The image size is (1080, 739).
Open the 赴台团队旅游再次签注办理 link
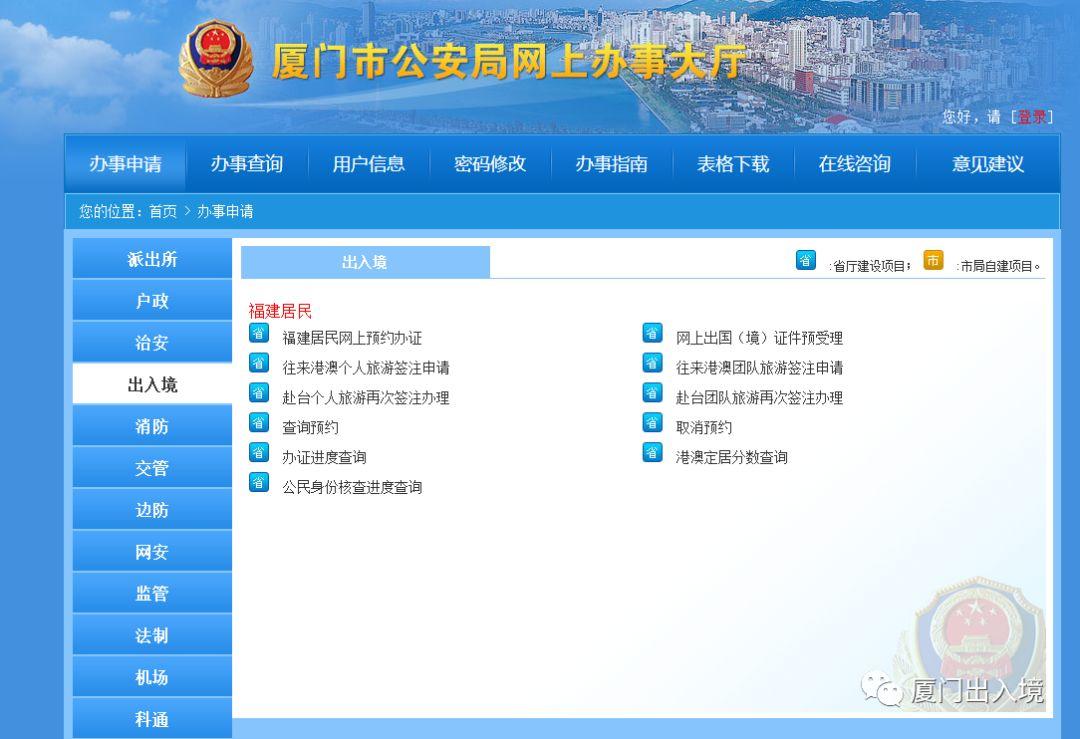pos(759,397)
